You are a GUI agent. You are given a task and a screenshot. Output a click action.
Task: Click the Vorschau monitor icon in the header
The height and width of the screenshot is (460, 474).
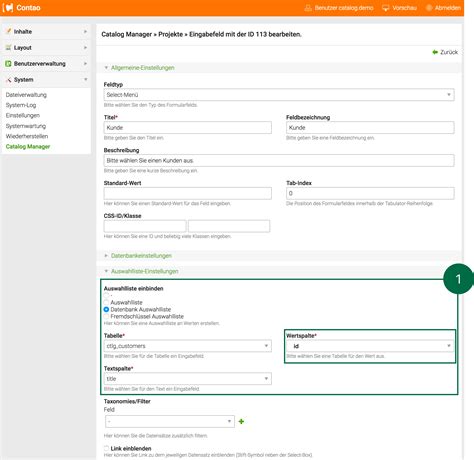point(386,8)
